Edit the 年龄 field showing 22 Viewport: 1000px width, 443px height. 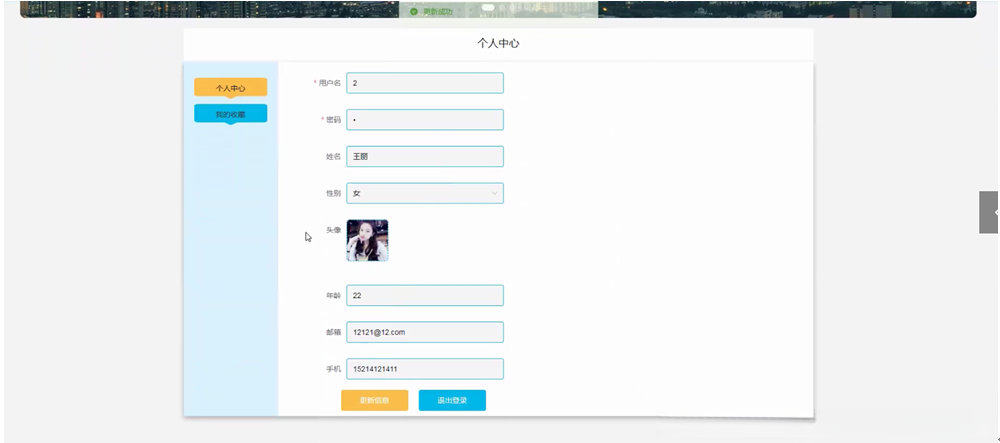[x=425, y=296]
